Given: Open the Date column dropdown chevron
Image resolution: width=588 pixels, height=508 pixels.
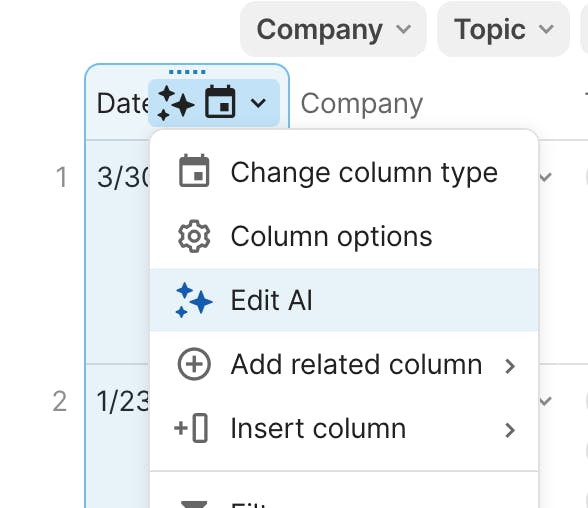Looking at the screenshot, I should coord(258,103).
